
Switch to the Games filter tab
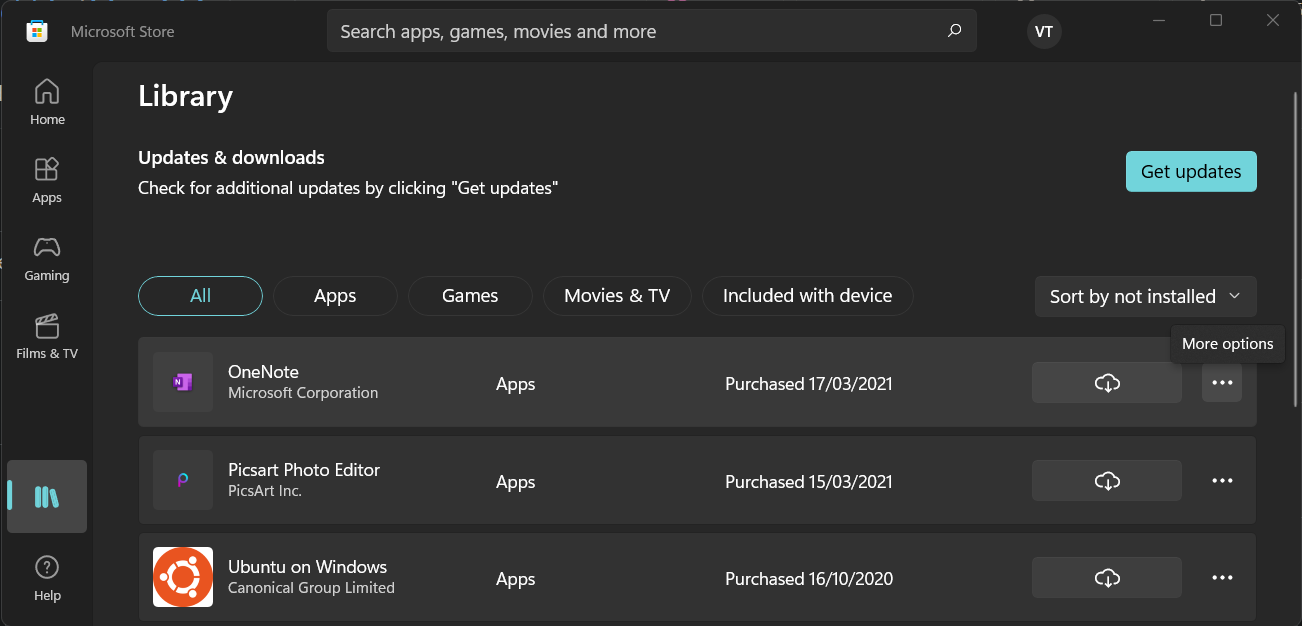(x=469, y=295)
